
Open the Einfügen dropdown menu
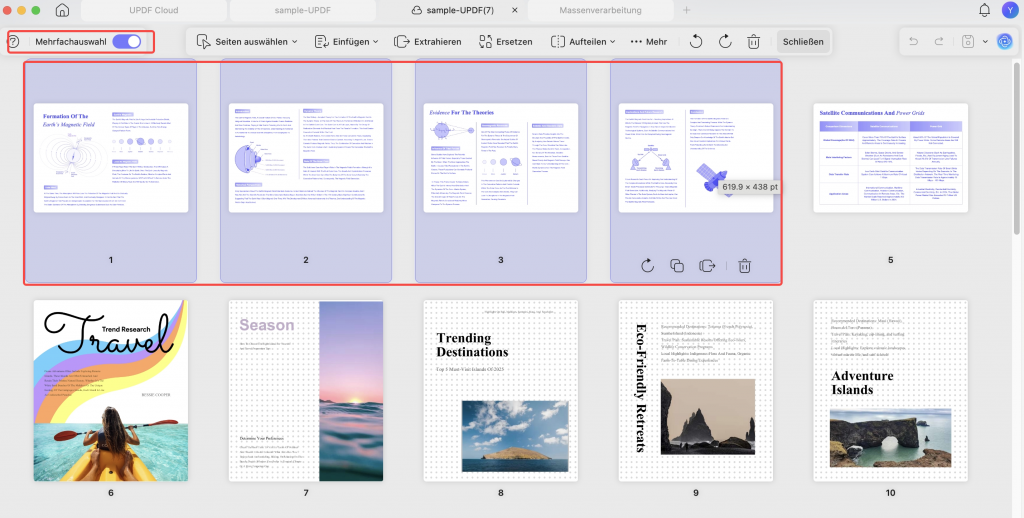click(347, 42)
